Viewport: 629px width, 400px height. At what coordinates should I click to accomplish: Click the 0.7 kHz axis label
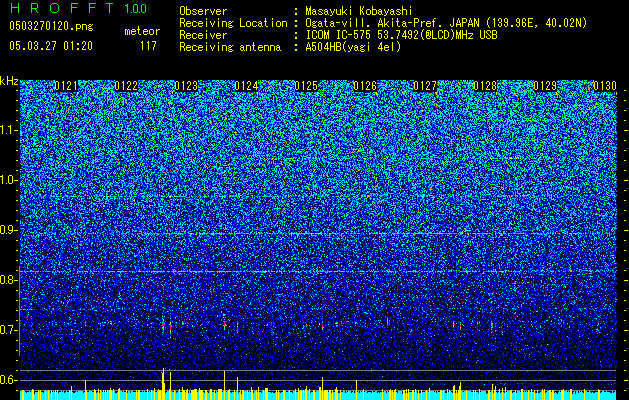[9, 330]
